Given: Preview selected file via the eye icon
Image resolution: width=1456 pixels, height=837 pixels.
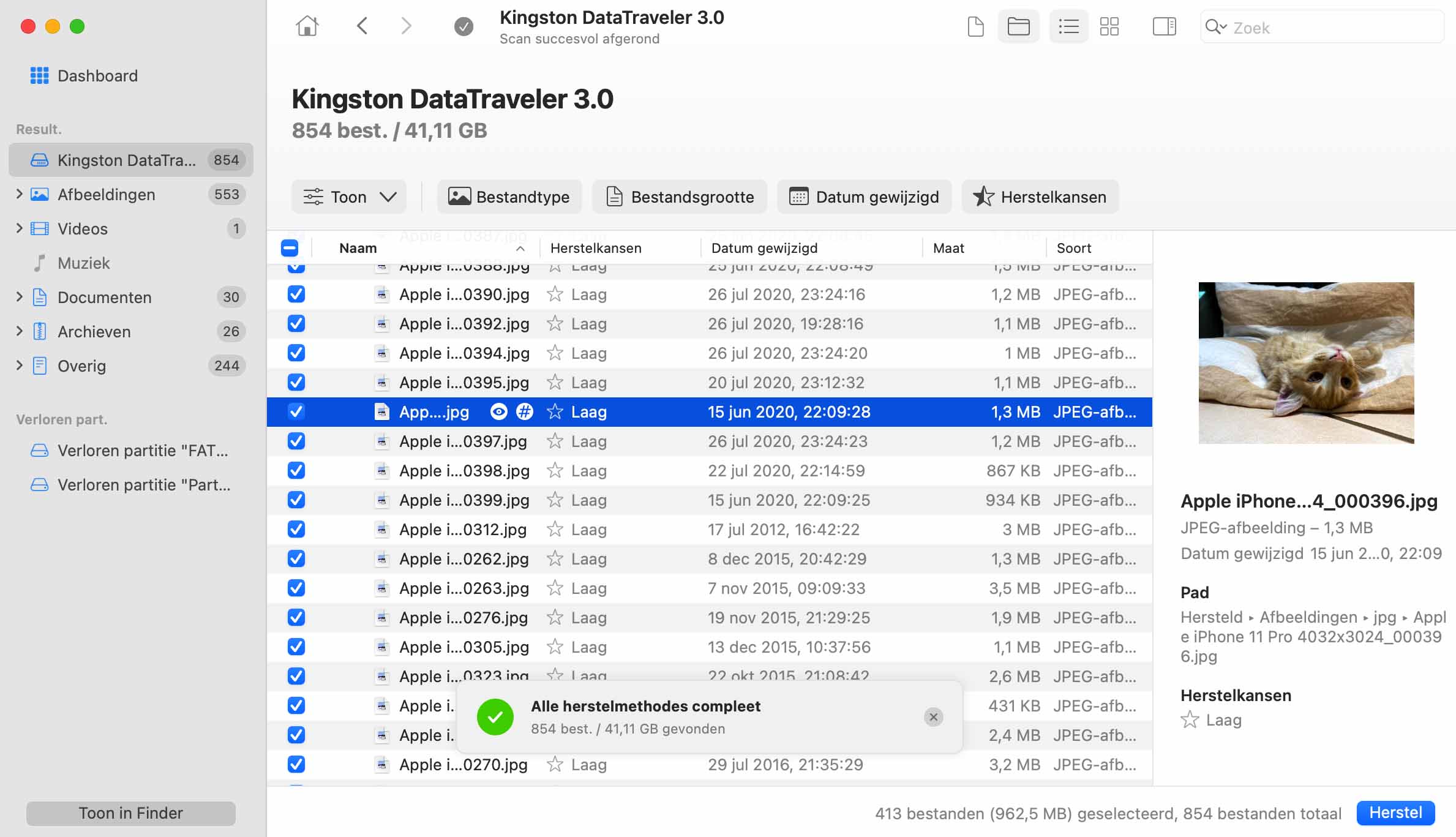Looking at the screenshot, I should pyautogui.click(x=499, y=411).
